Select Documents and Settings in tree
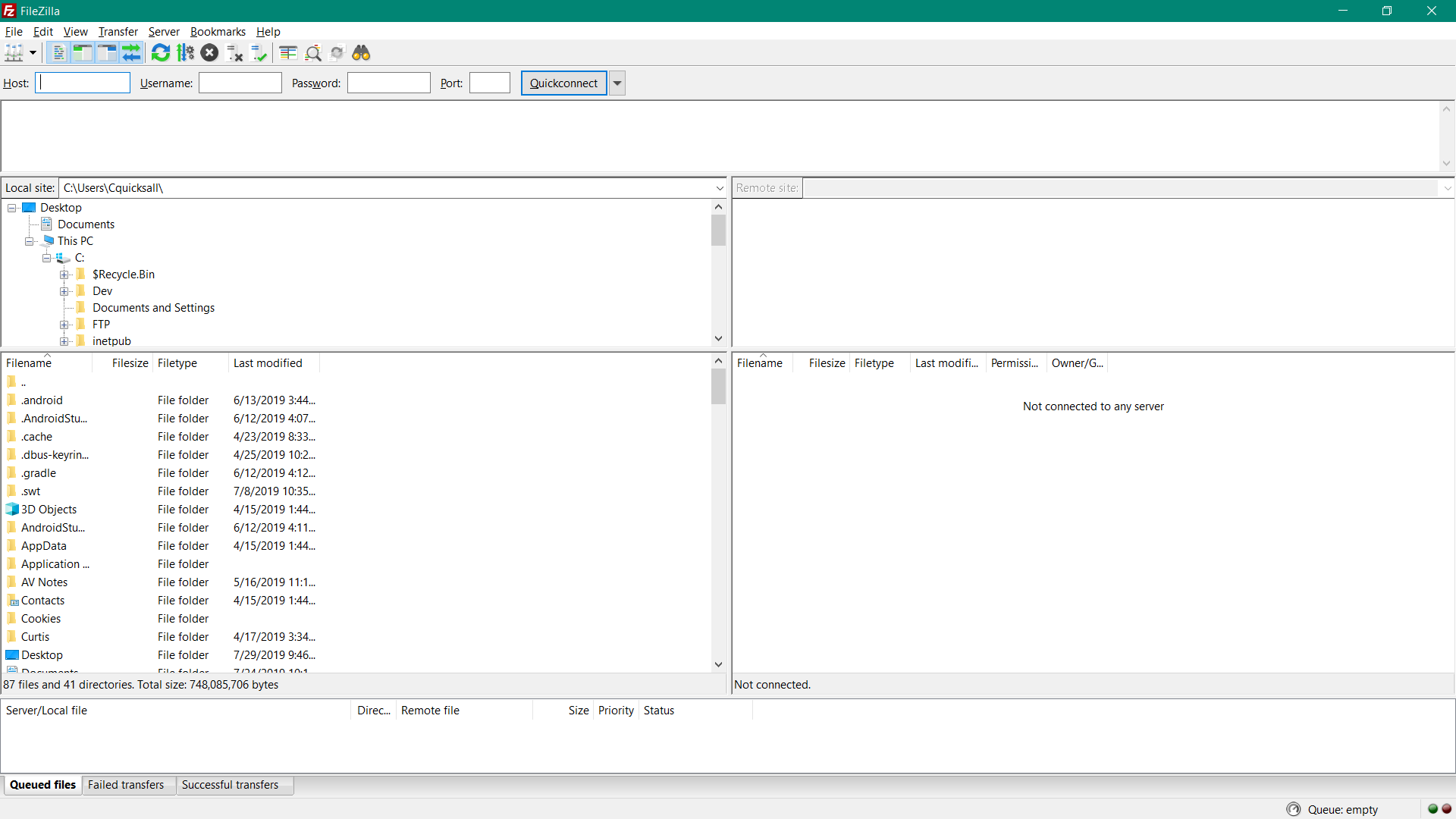 pos(153,308)
